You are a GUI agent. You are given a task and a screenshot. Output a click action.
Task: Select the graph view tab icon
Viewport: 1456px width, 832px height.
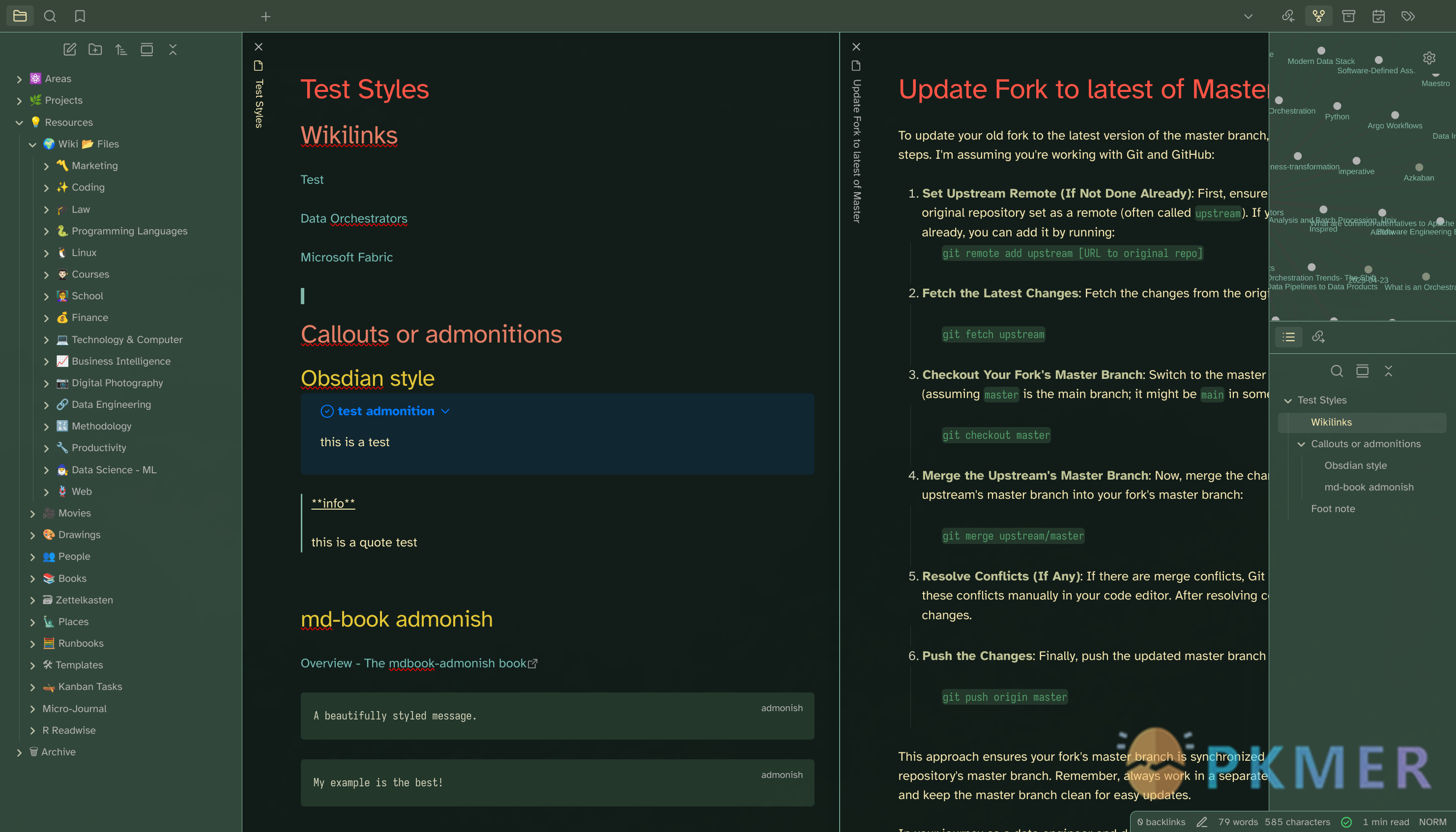(1318, 16)
